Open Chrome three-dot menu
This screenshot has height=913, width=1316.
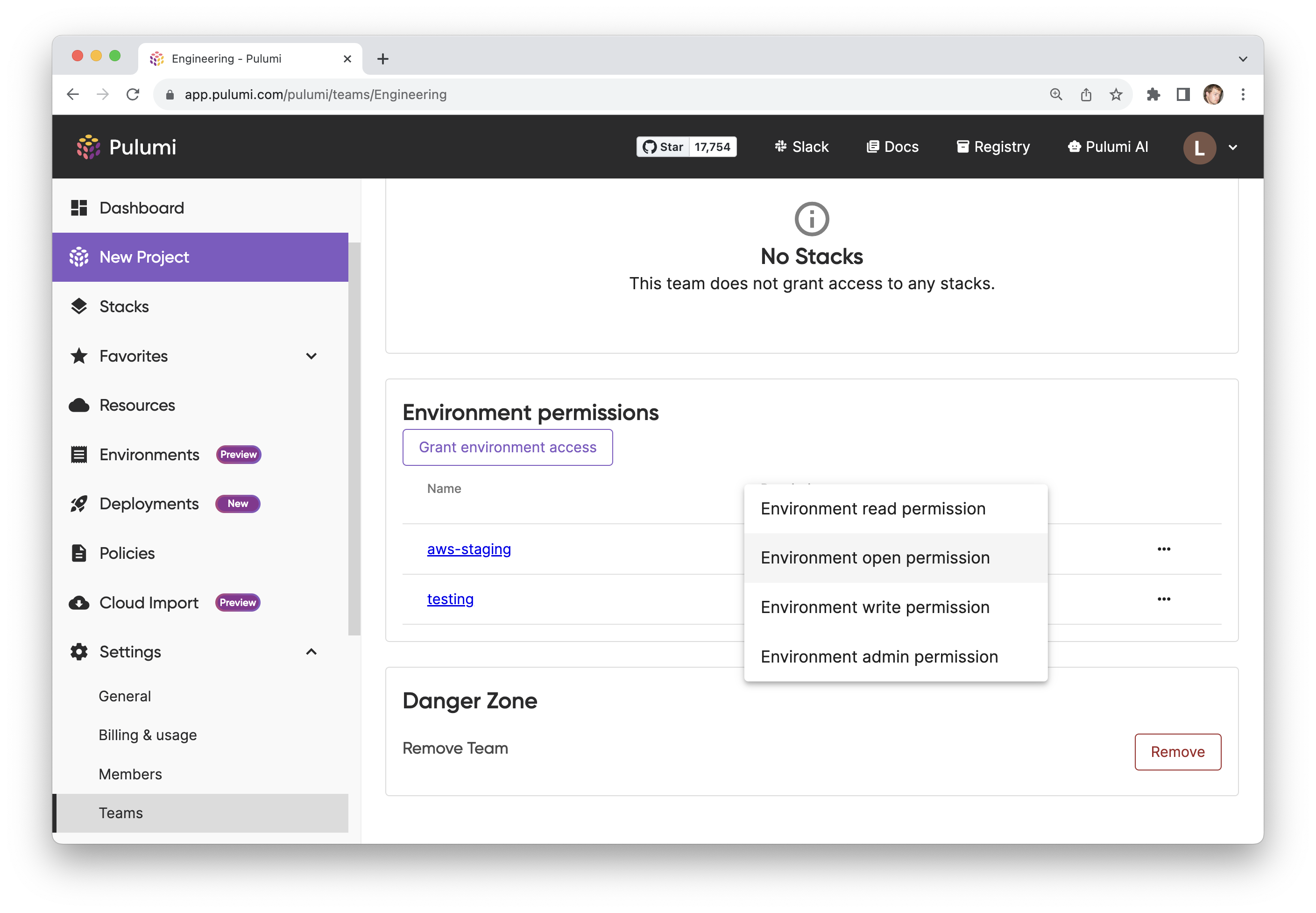point(1243,94)
